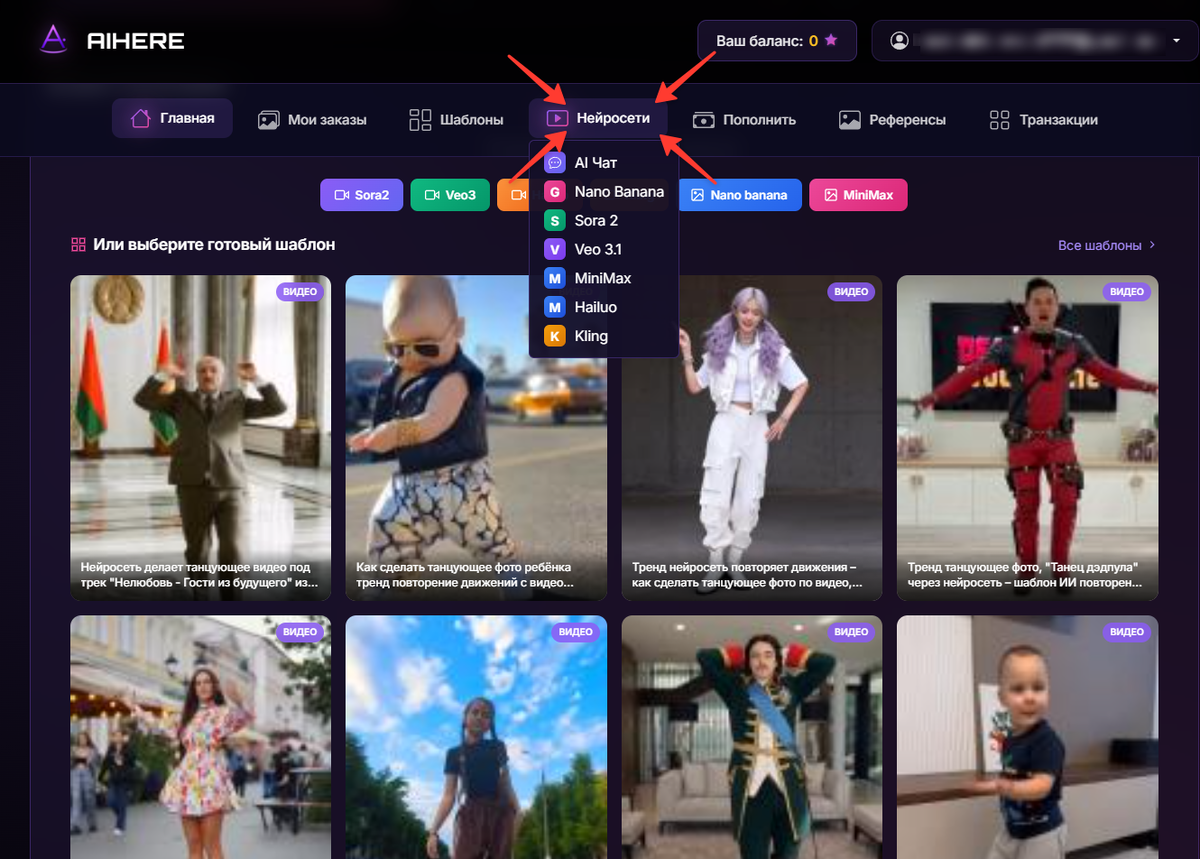
Task: Click the picture icon beside Мои заказы
Action: pos(268,120)
